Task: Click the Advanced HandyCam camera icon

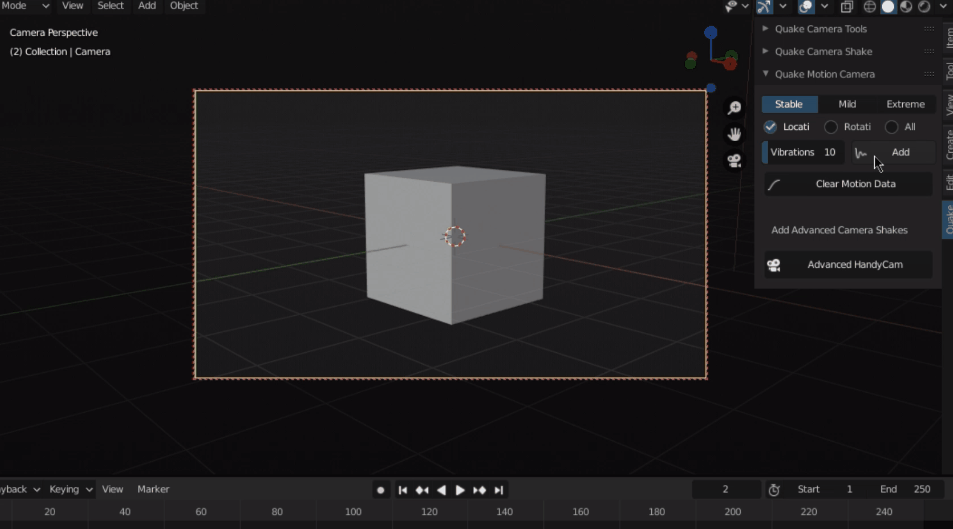Action: [x=774, y=265]
